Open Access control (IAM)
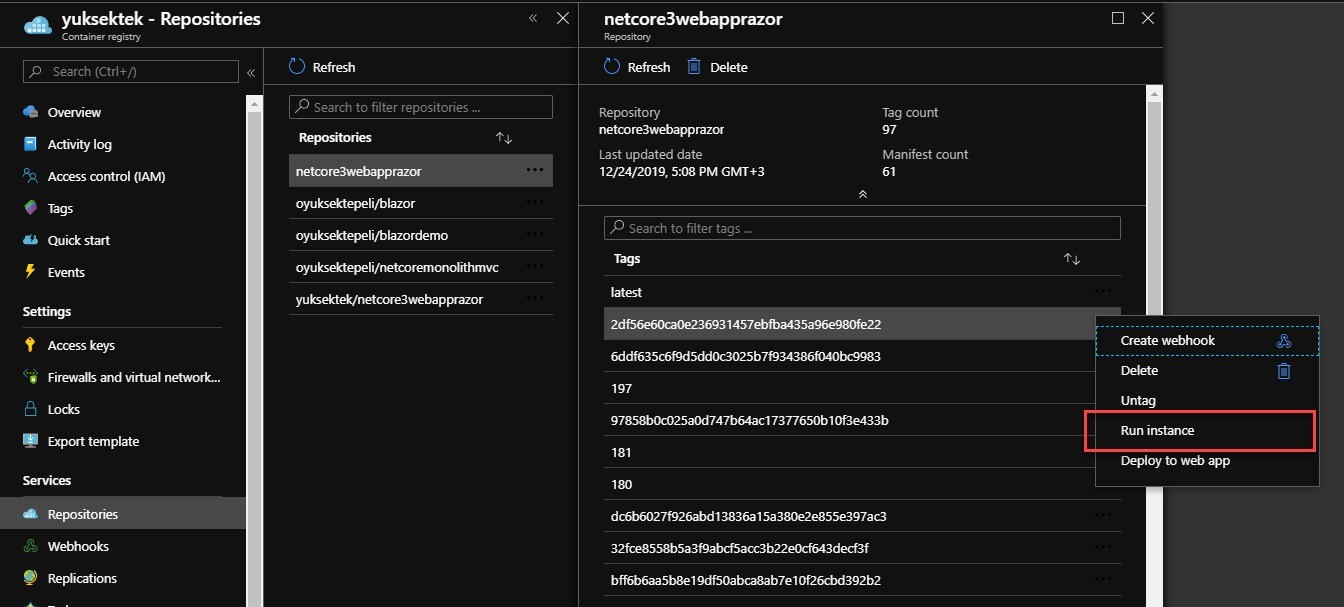1344x607 pixels. point(106,176)
